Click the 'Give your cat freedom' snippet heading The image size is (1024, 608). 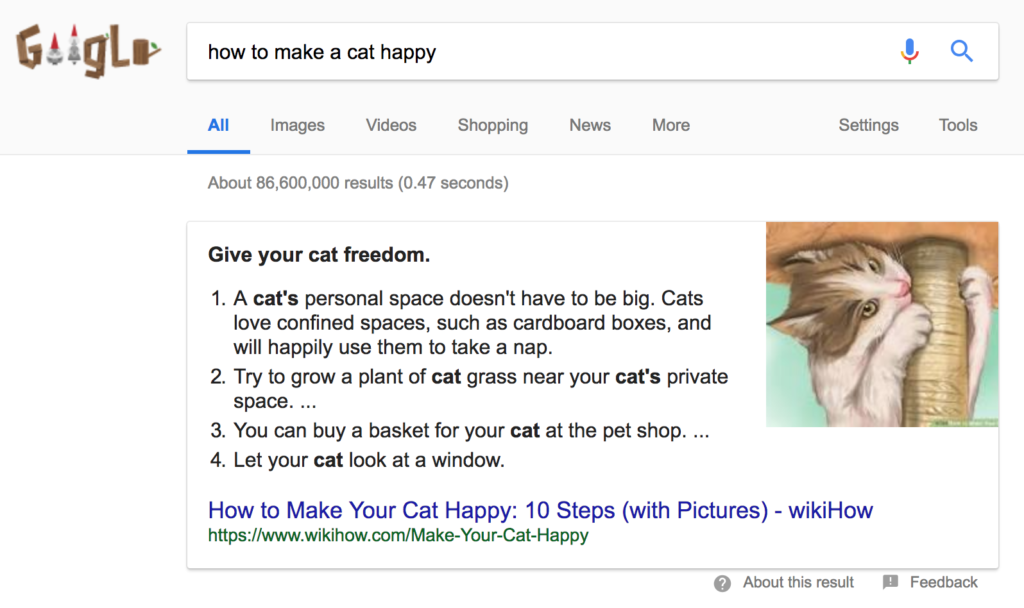(319, 255)
